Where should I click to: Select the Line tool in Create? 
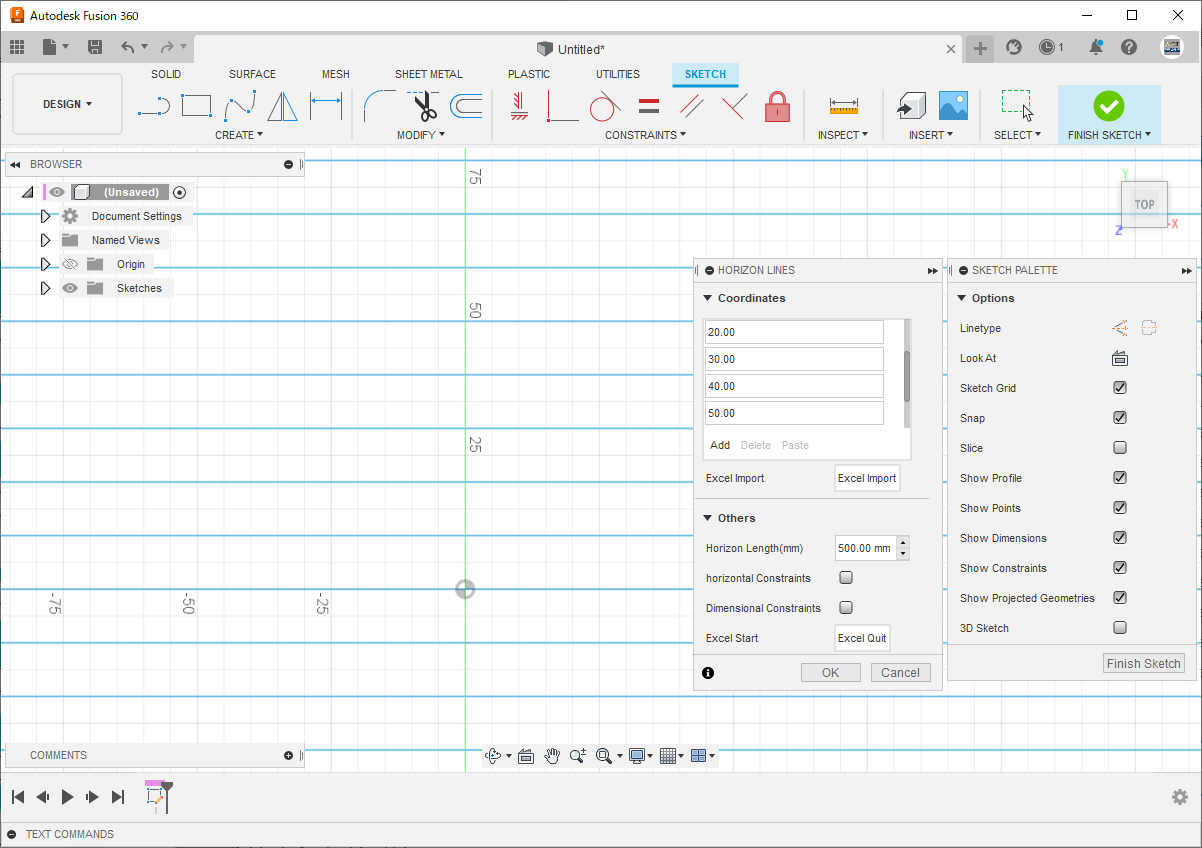[153, 105]
